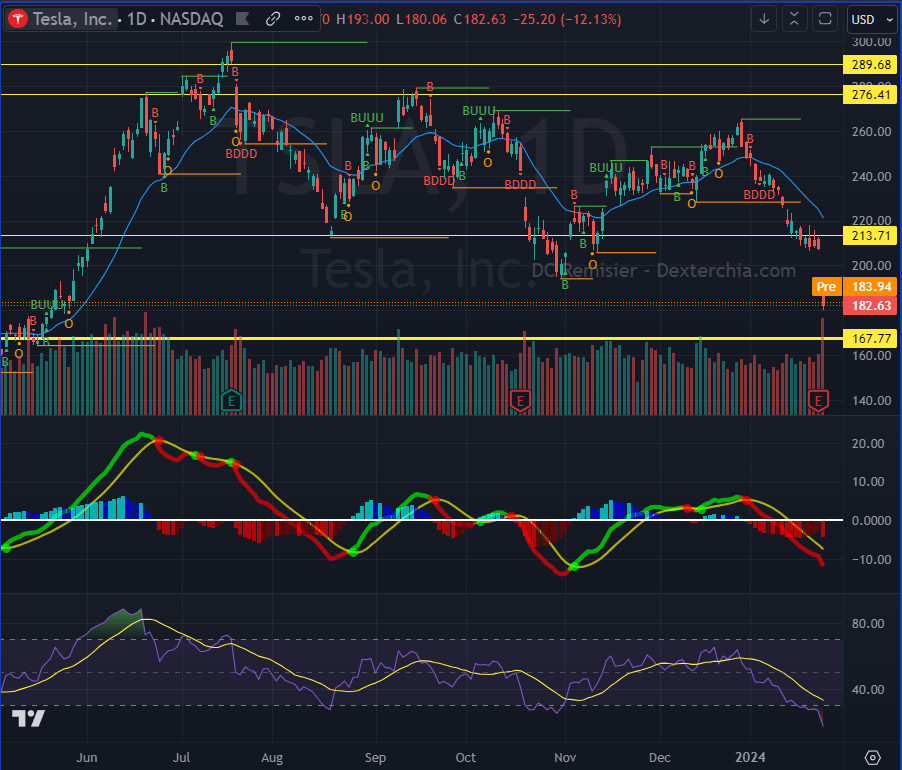902x770 pixels.
Task: Collapse pane with double-chevron button
Action: (x=794, y=19)
